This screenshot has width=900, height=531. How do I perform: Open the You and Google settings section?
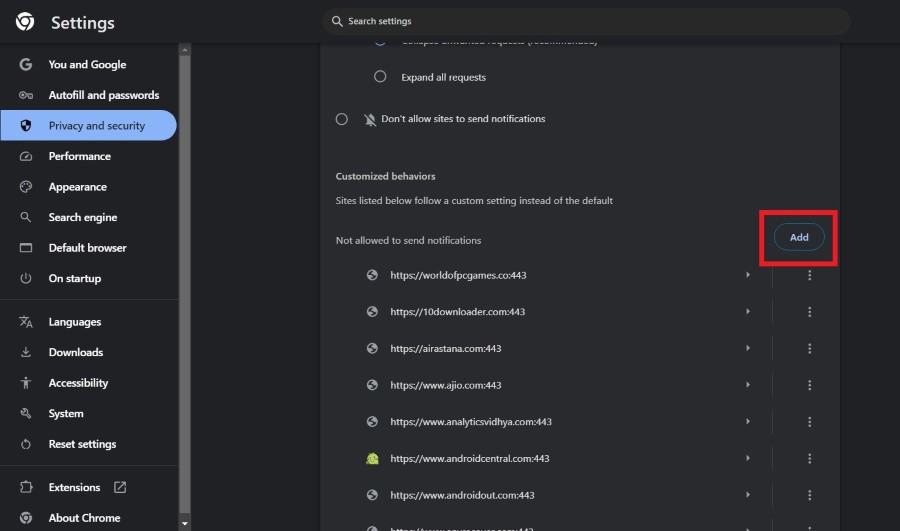[x=87, y=64]
